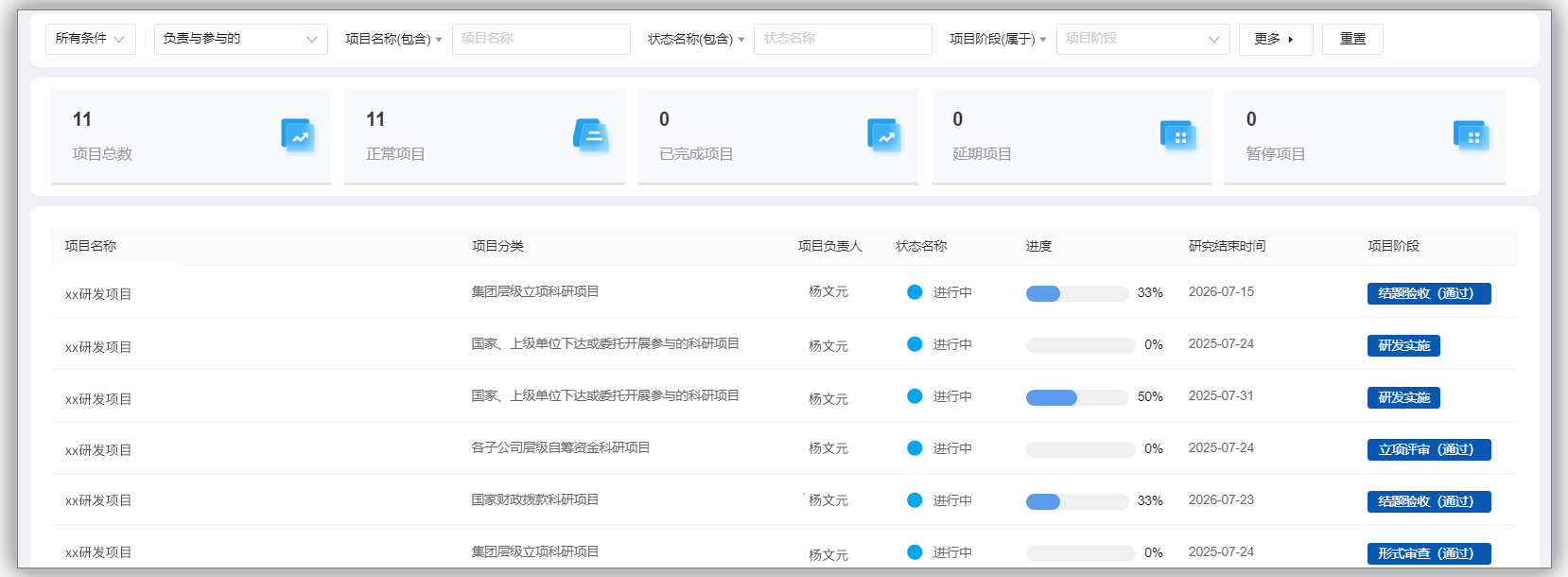This screenshot has height=577, width=1568.
Task: Click the progress bar in the 2026-07-15 row
Action: [1077, 293]
